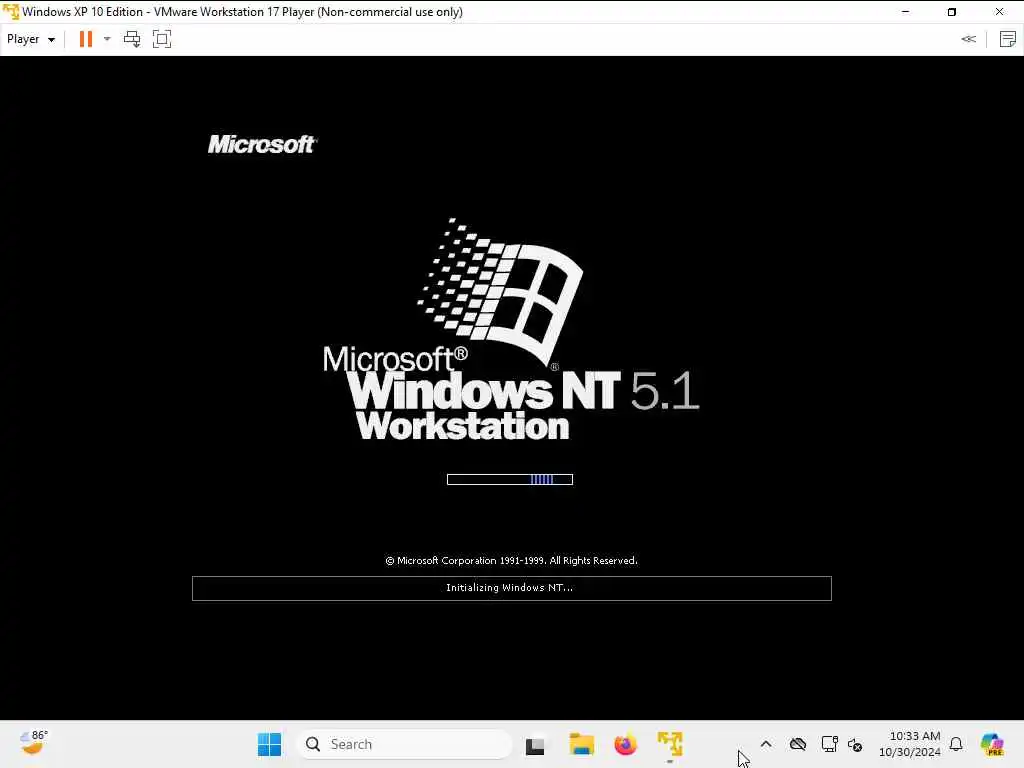The image size is (1024, 768).
Task: Click the Microsoft Corporation copyright text
Action: point(511,560)
